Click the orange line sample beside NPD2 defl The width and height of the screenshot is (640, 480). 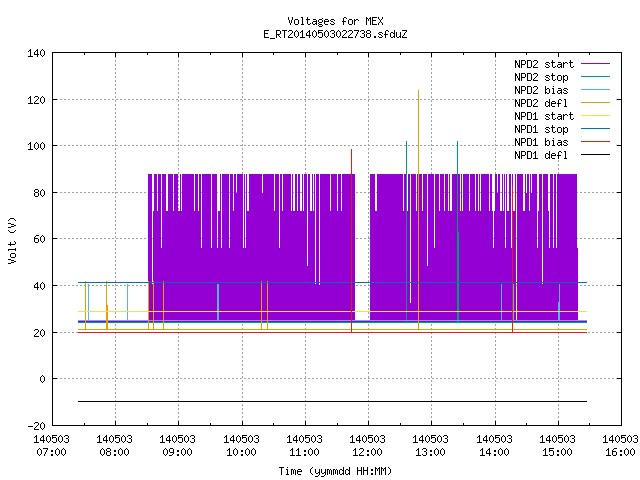(595, 102)
